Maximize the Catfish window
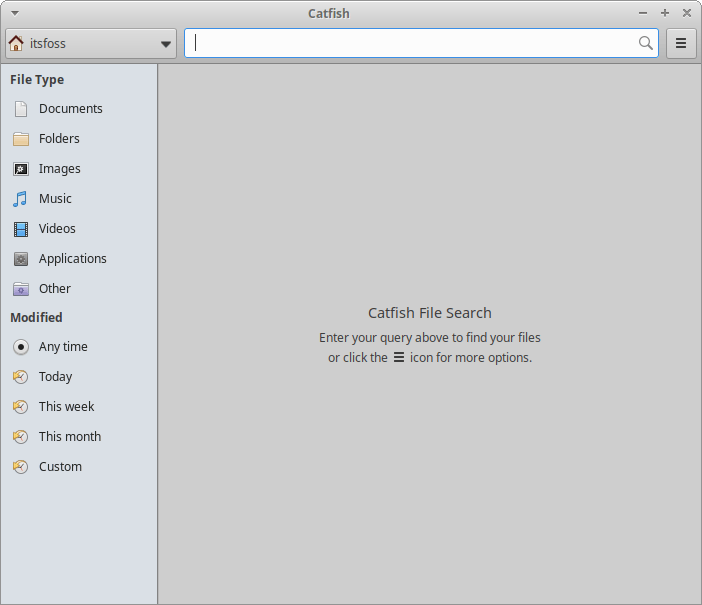Viewport: 702px width, 605px height. (x=665, y=13)
